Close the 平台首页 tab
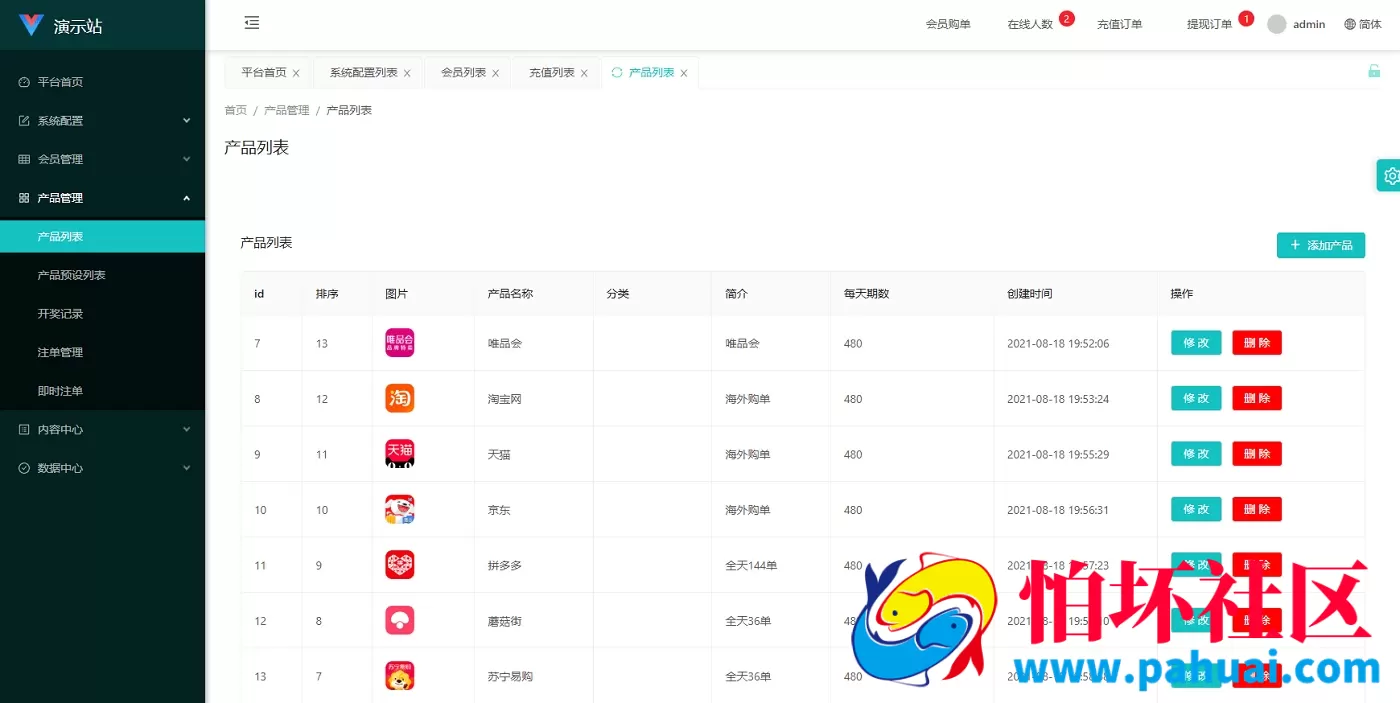Screen dimensions: 1400x703 click(296, 73)
